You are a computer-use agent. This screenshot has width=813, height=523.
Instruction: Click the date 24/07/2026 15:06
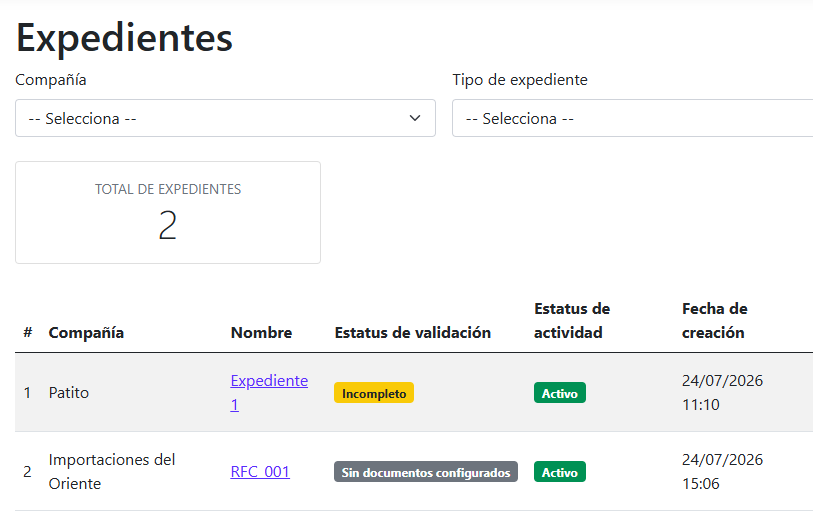(x=722, y=471)
